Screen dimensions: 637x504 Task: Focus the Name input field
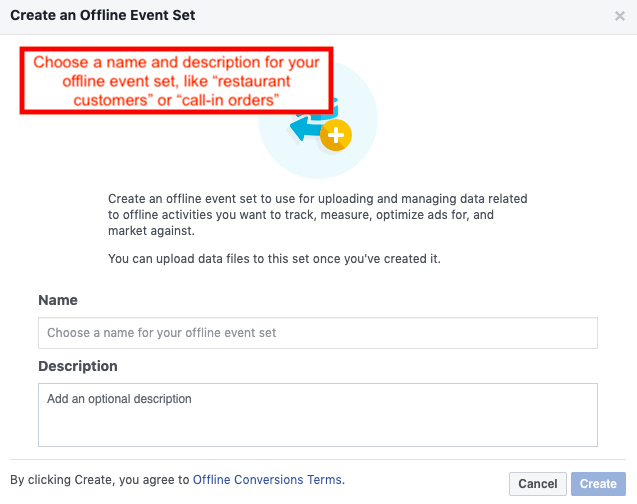click(x=318, y=333)
